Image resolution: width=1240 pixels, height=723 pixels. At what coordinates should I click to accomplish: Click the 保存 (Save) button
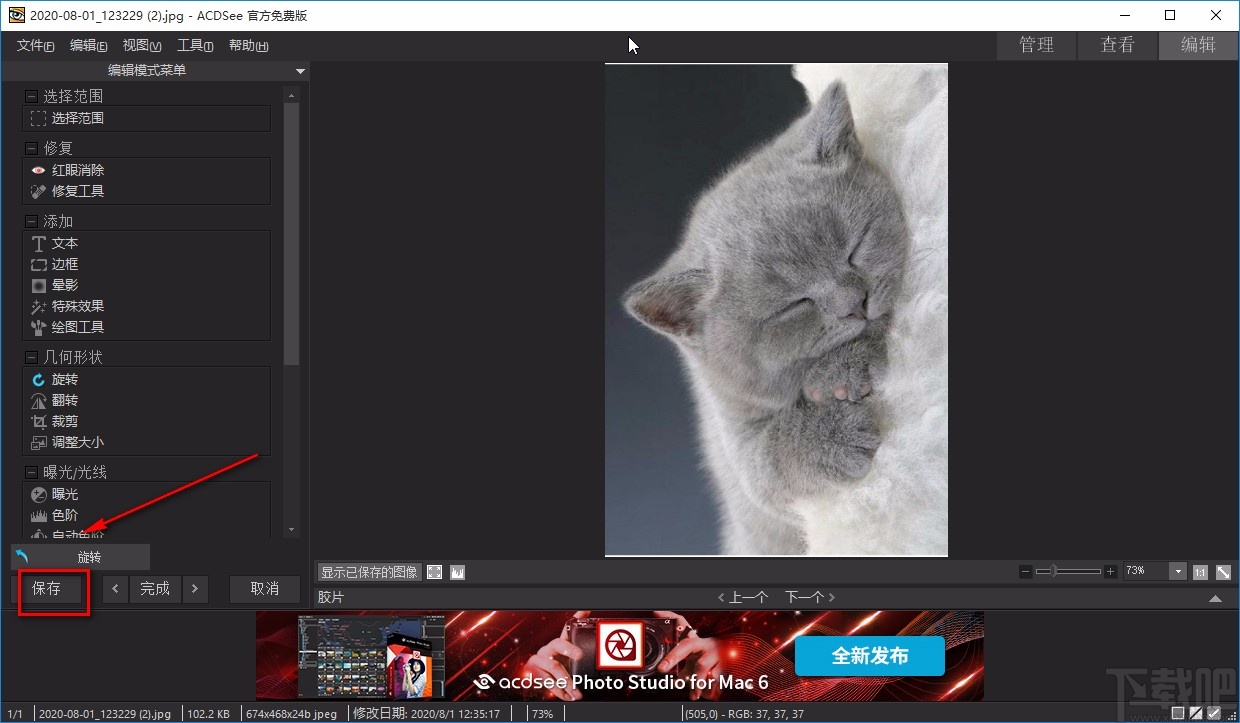click(47, 589)
